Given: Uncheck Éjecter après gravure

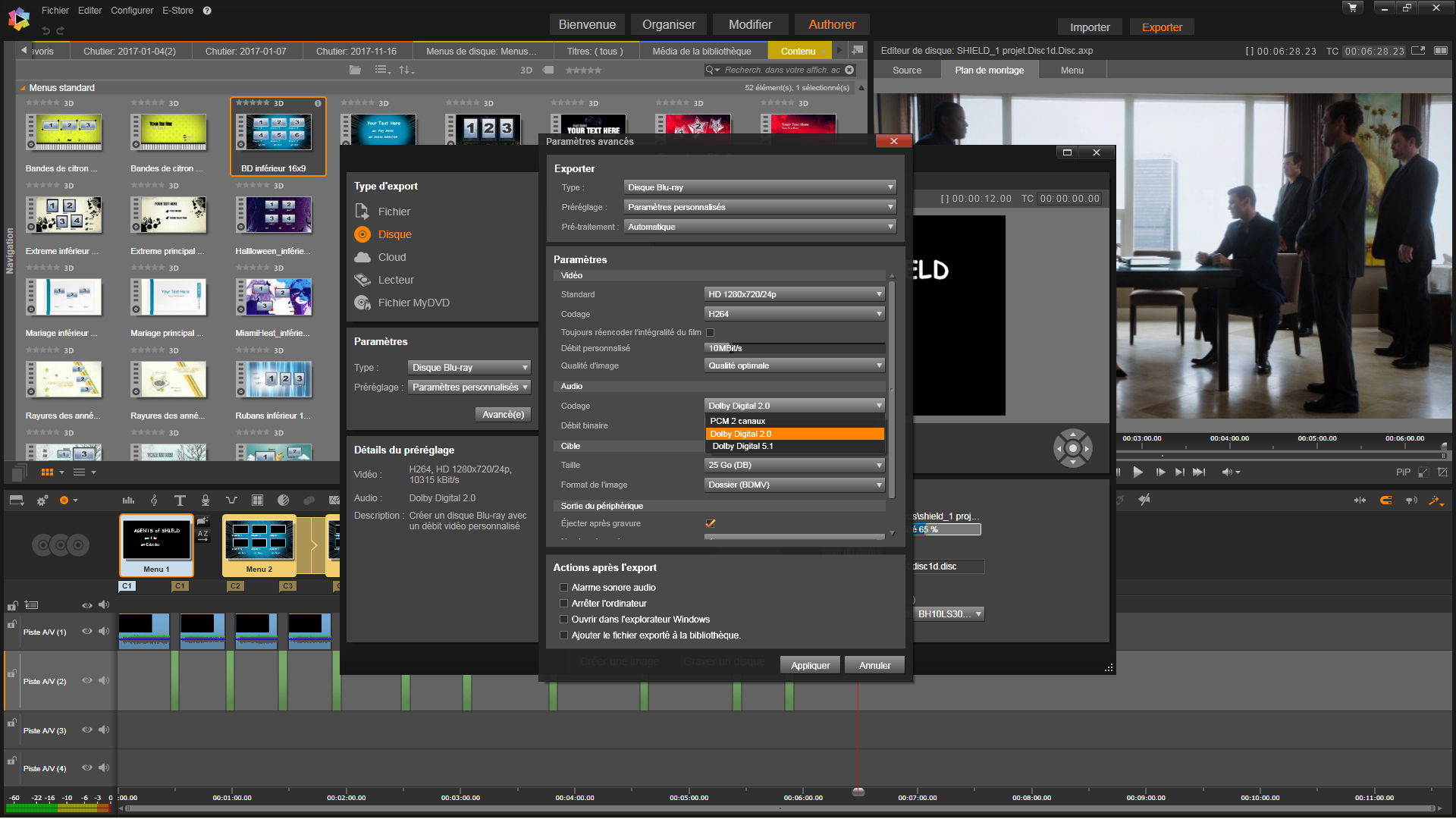Looking at the screenshot, I should (710, 523).
